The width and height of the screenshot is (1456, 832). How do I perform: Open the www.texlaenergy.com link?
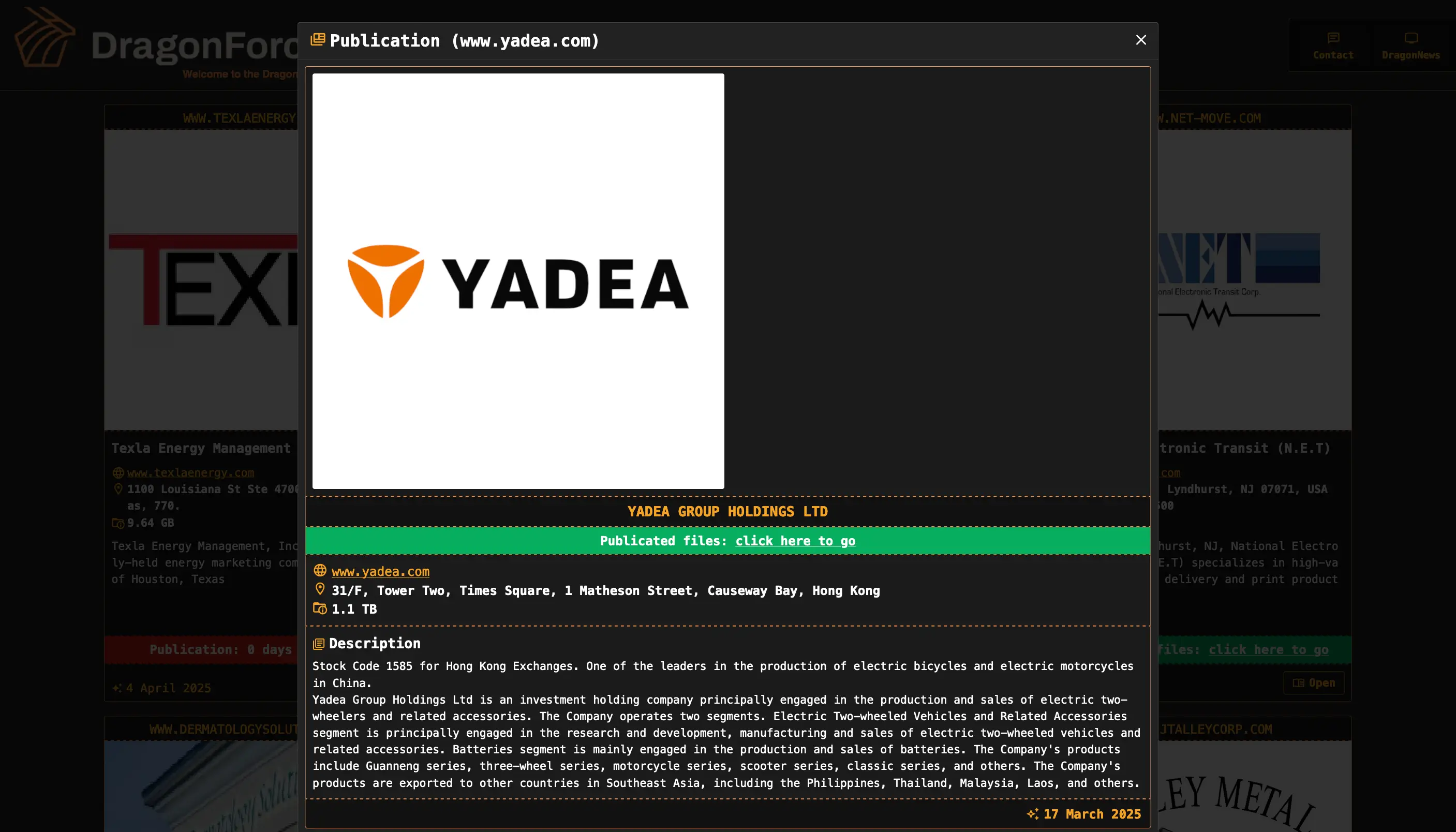pos(190,472)
